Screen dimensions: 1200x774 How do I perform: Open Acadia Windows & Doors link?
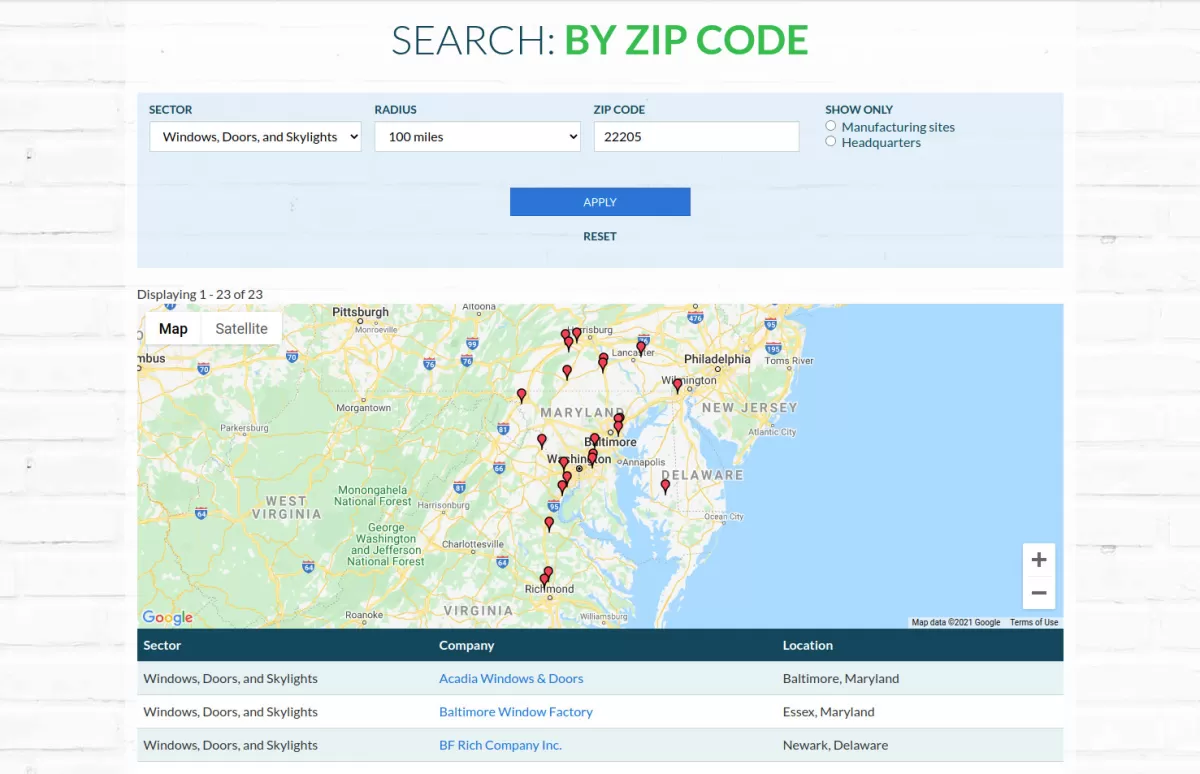pos(511,678)
